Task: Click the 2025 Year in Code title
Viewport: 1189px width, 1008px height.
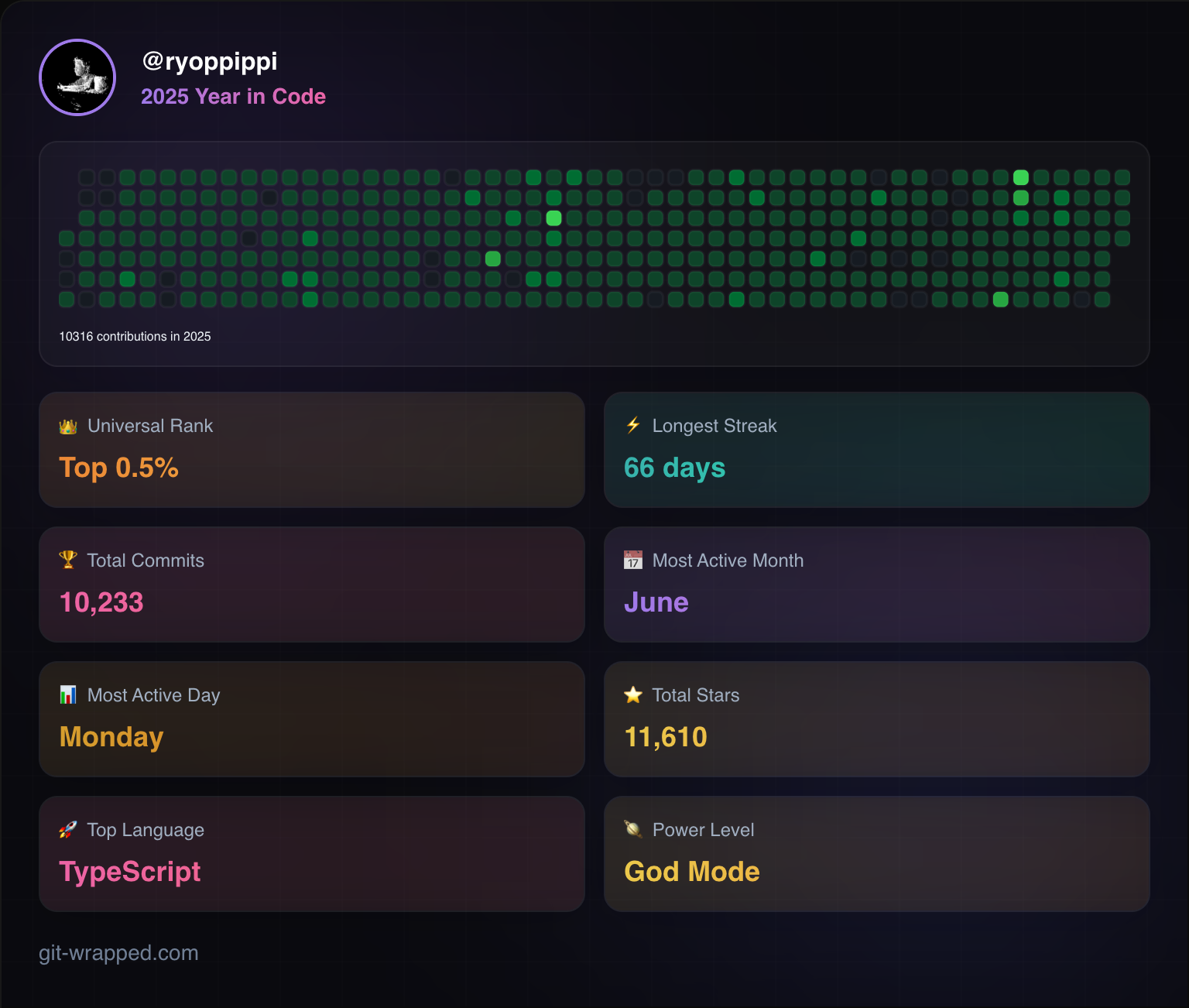Action: coord(233,96)
